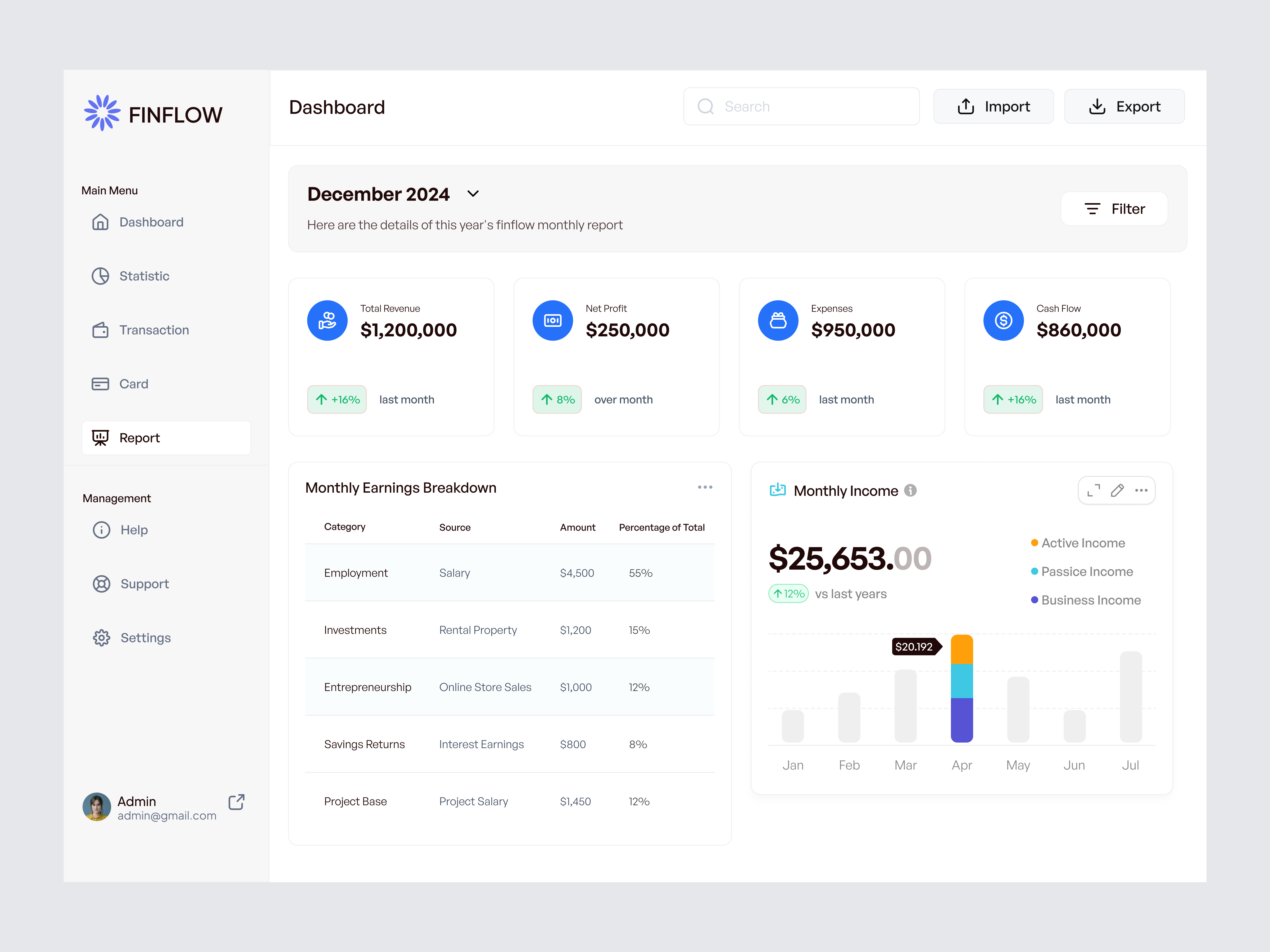
Task: Open the Help icon under Management
Action: click(101, 530)
